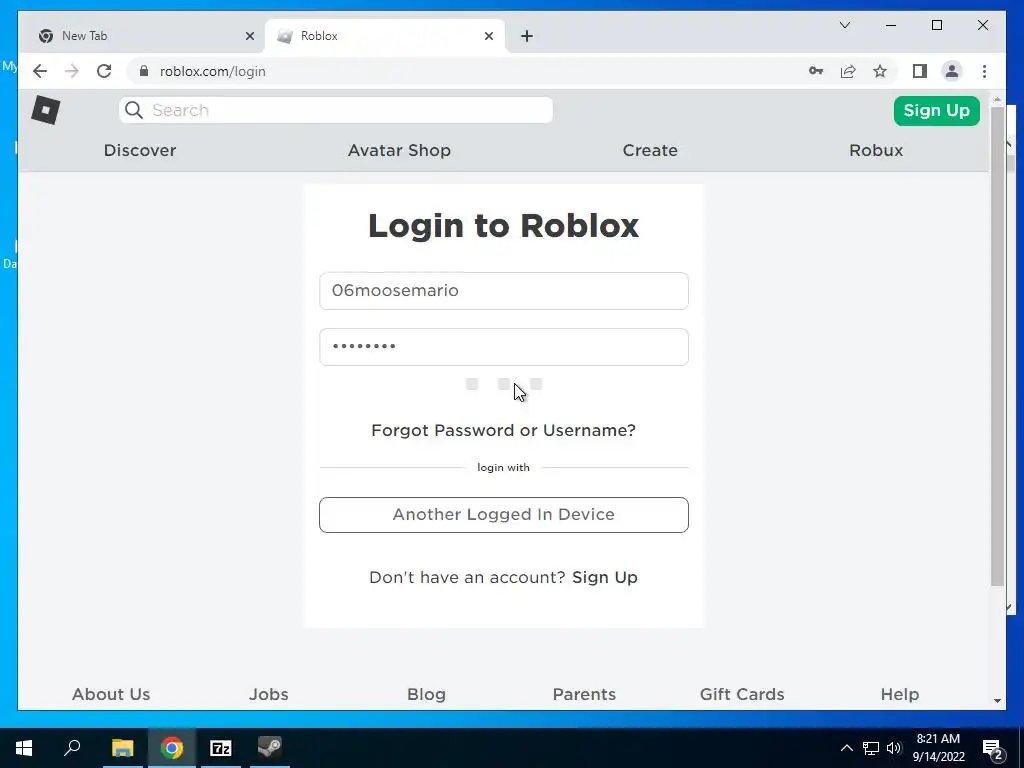
Task: Click the address bar URL roblox.com/login
Action: (x=213, y=71)
